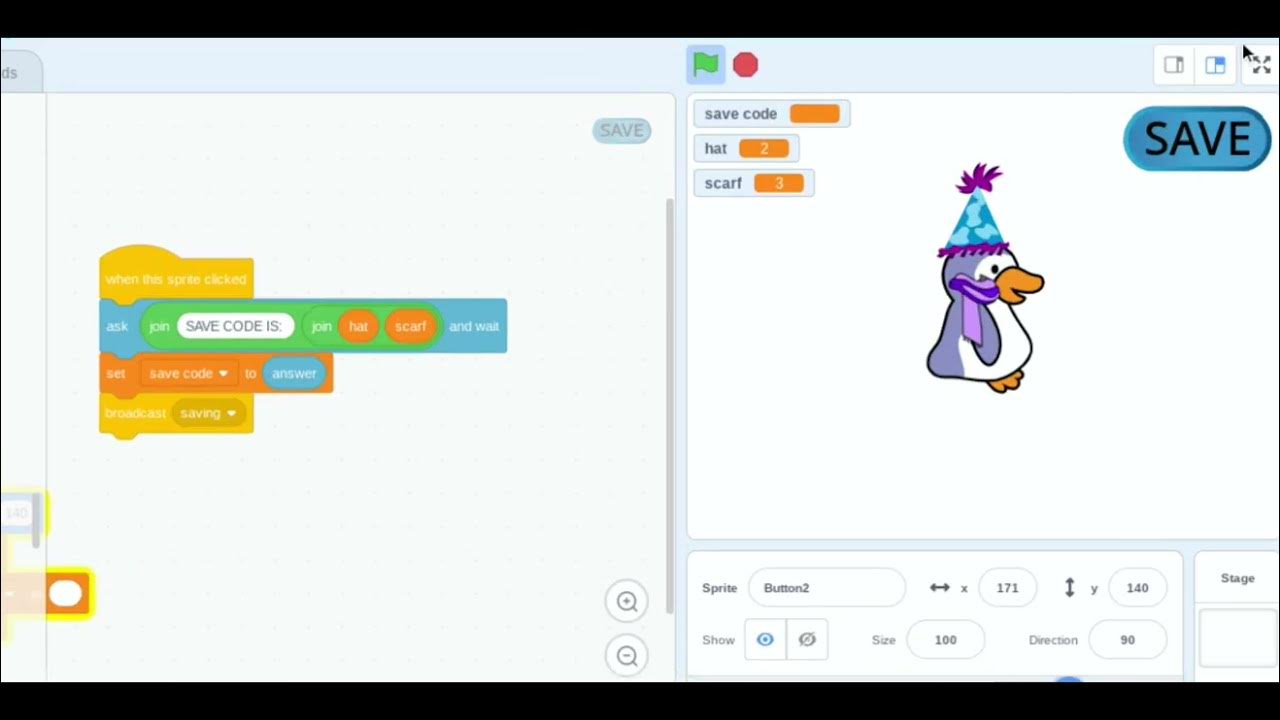Click the penguin sprite on the stage
Viewport: 1280px width, 720px height.
coord(985,280)
